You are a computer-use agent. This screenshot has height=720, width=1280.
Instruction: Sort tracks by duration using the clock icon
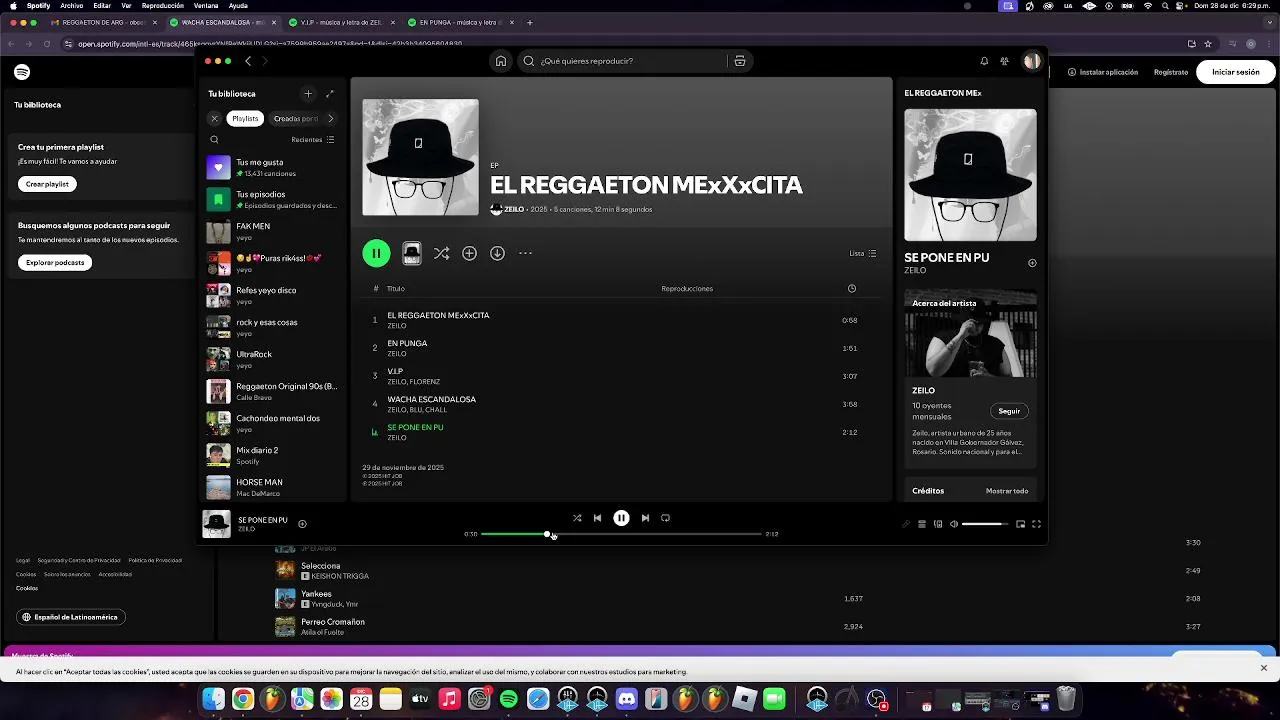pyautogui.click(x=852, y=289)
